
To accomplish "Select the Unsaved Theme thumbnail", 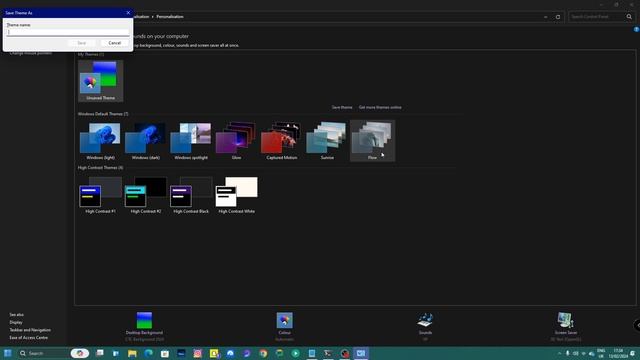I will tap(100, 81).
